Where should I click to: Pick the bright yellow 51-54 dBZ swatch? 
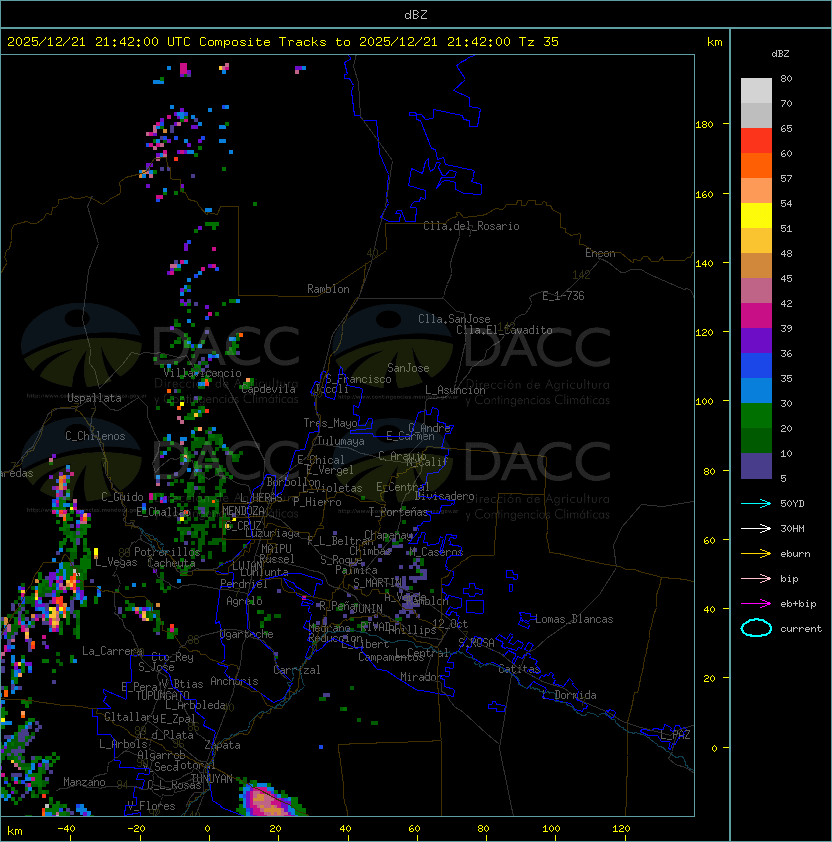[x=756, y=216]
